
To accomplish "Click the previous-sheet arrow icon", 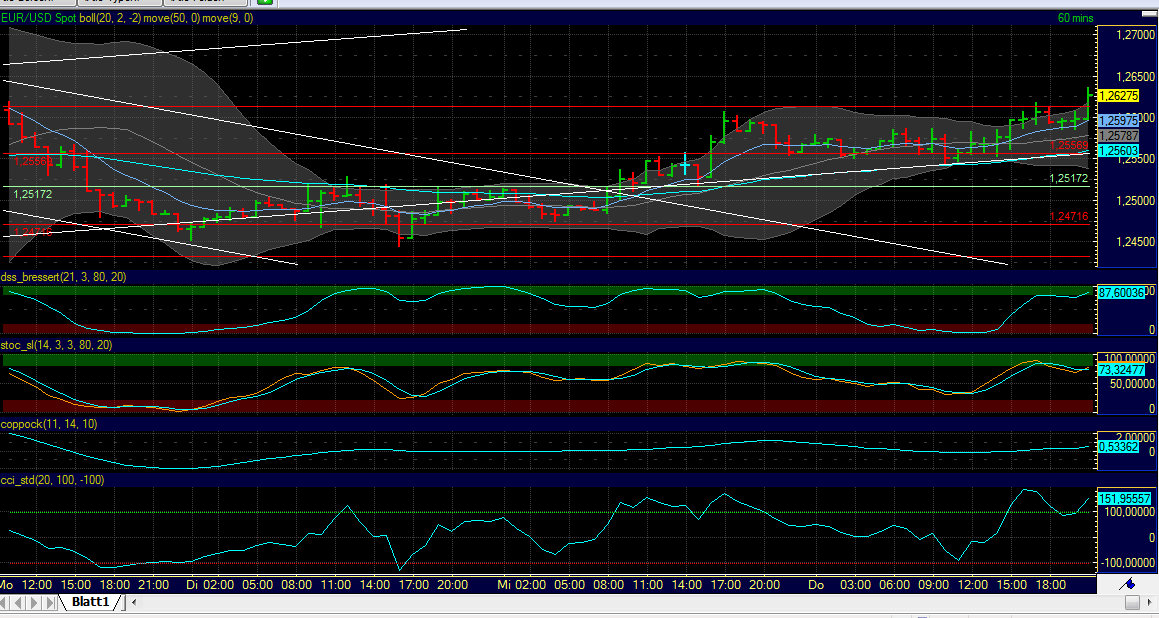I will click(19, 602).
